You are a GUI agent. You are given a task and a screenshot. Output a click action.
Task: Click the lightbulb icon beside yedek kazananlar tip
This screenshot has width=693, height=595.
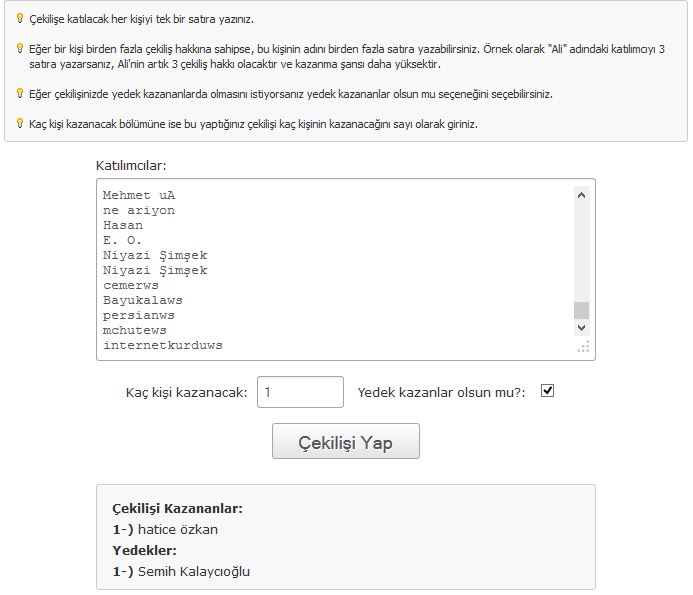click(19, 93)
